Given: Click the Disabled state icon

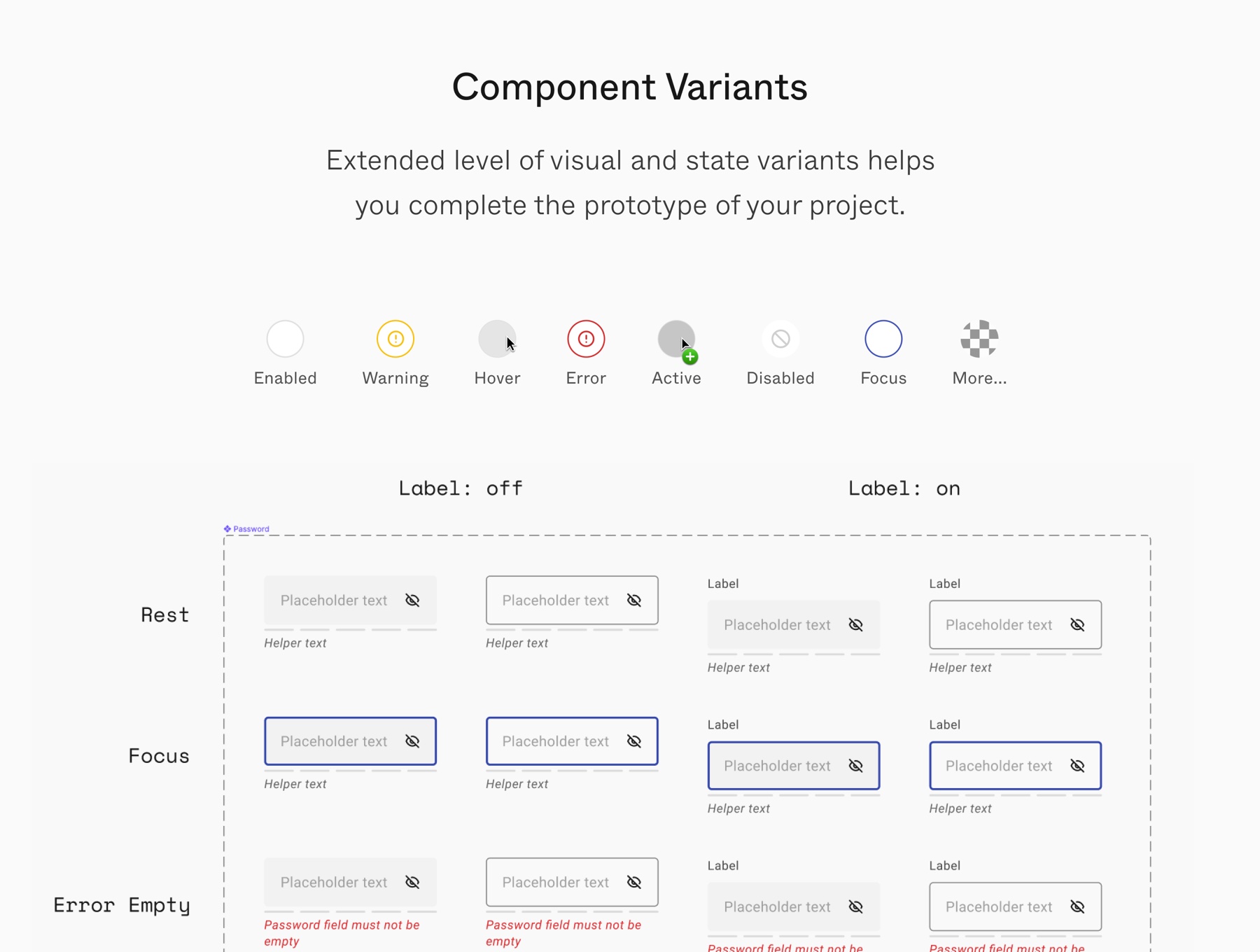Looking at the screenshot, I should point(780,339).
